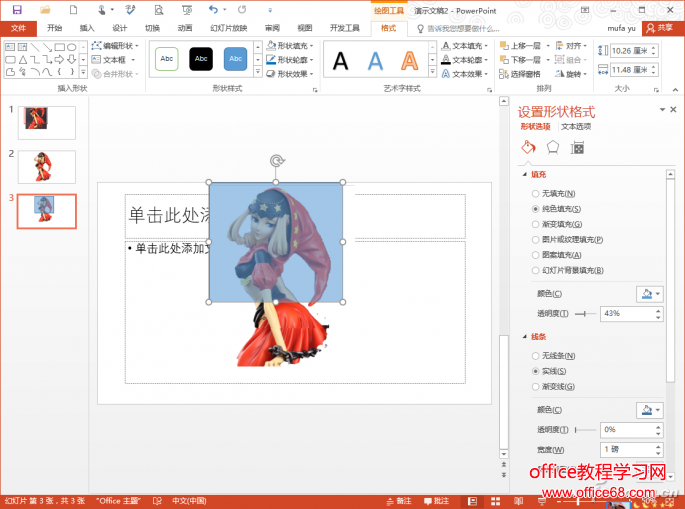Viewport: 685px width, 509px height.
Task: Open the fill 颜色 color dropdown
Action: (x=649, y=294)
